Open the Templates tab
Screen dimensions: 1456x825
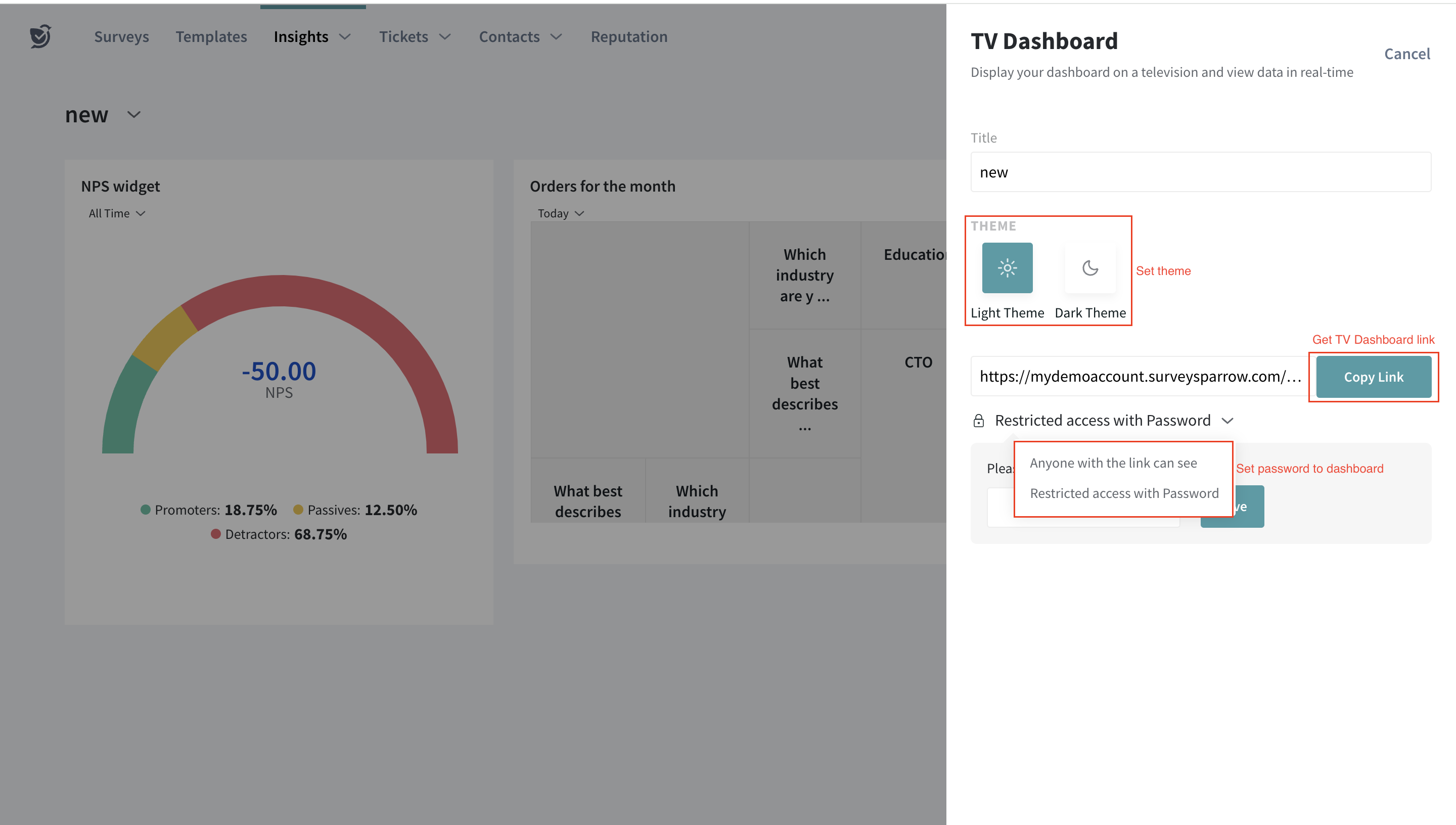211,37
